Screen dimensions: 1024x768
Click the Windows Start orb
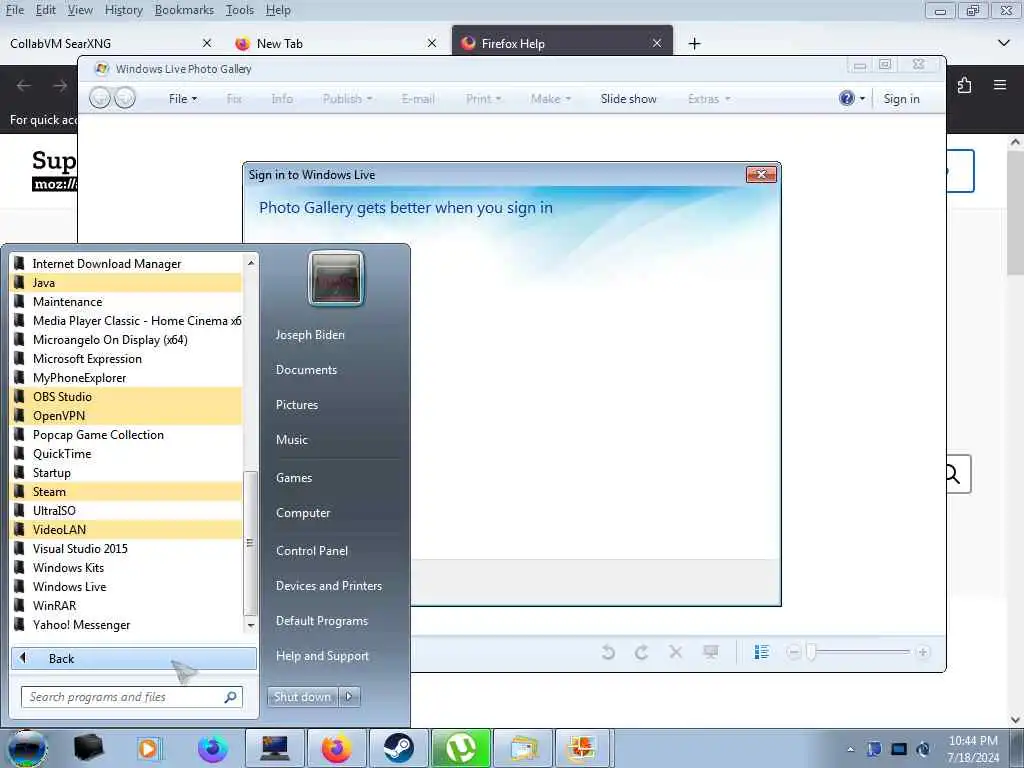point(26,748)
